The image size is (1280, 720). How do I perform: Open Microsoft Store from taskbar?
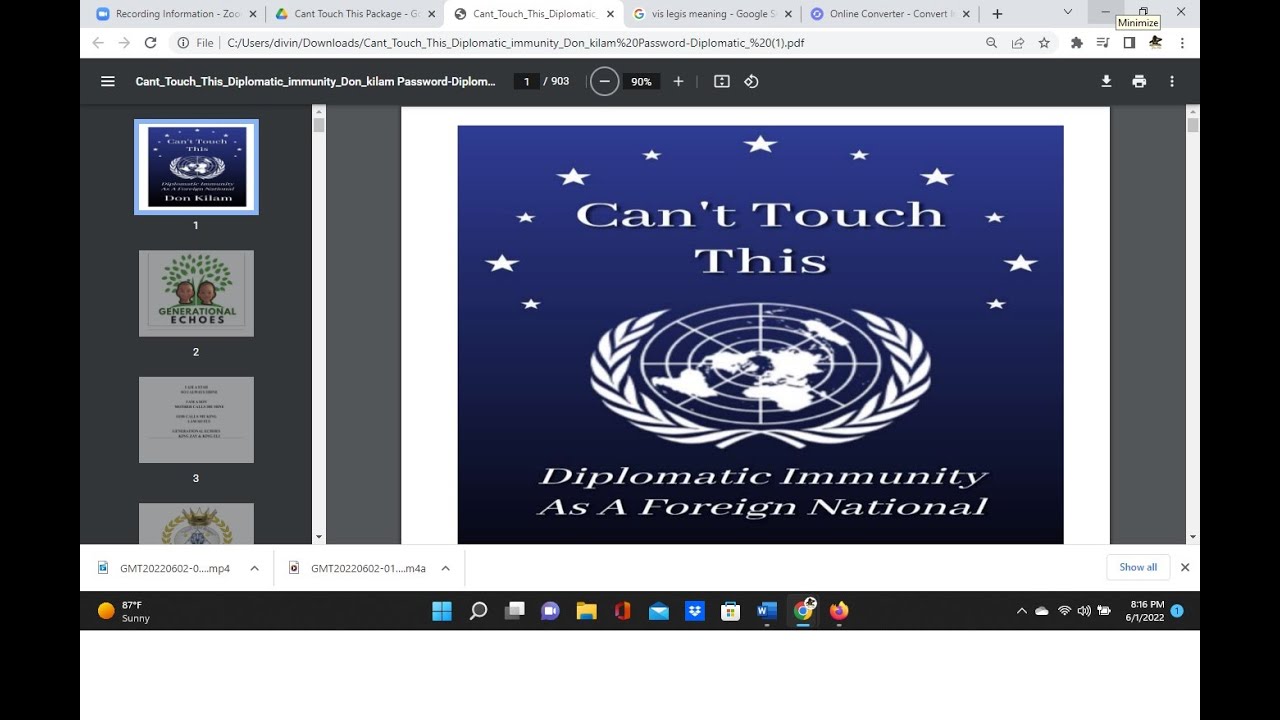click(731, 611)
